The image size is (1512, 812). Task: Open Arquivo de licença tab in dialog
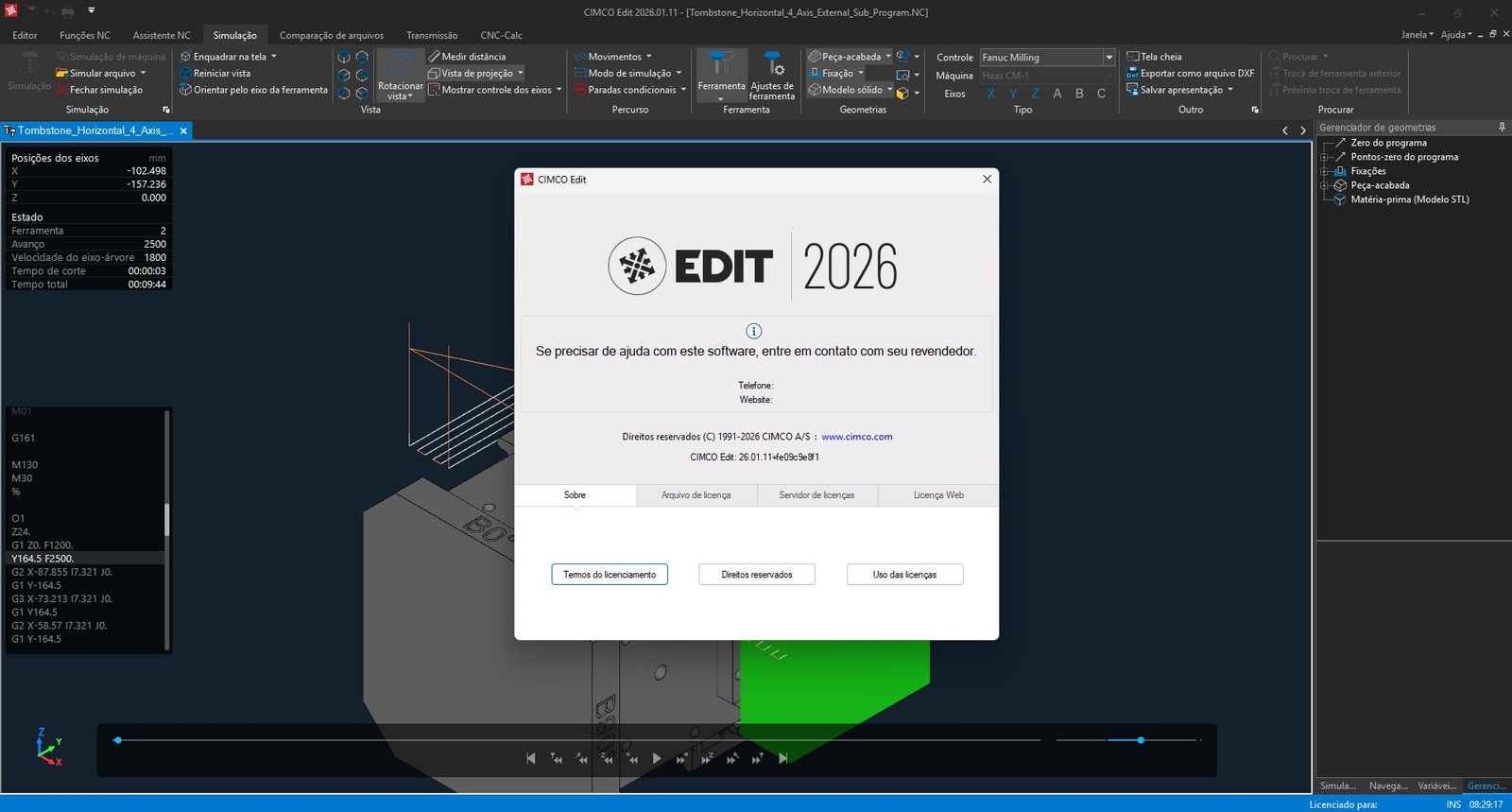696,495
